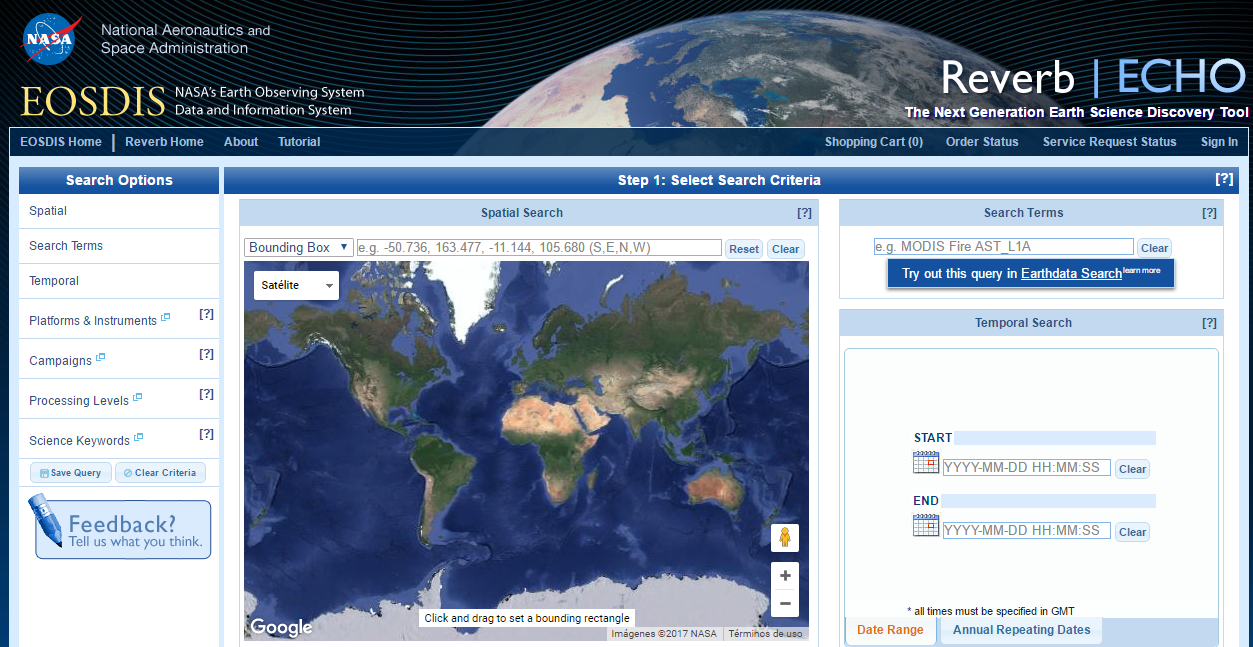Viewport: 1253px width, 647px height.
Task: Open Temporal Search help [?]
Action: click(1209, 323)
